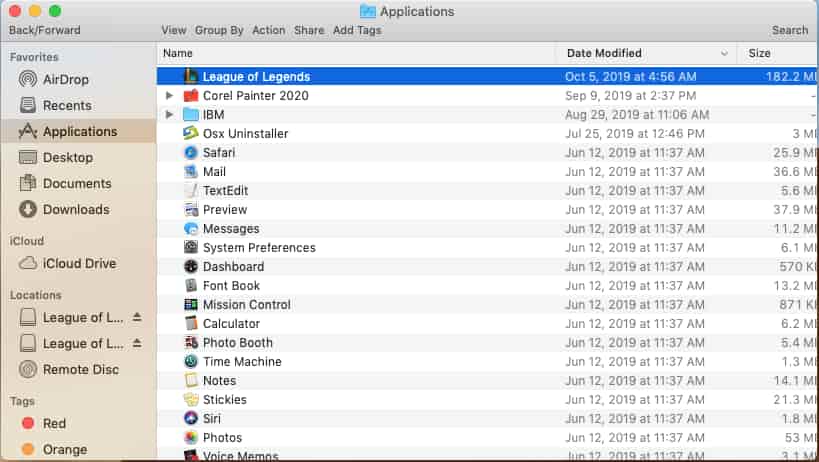Eject the second League of L... volume
The height and width of the screenshot is (462, 819).
click(137, 343)
